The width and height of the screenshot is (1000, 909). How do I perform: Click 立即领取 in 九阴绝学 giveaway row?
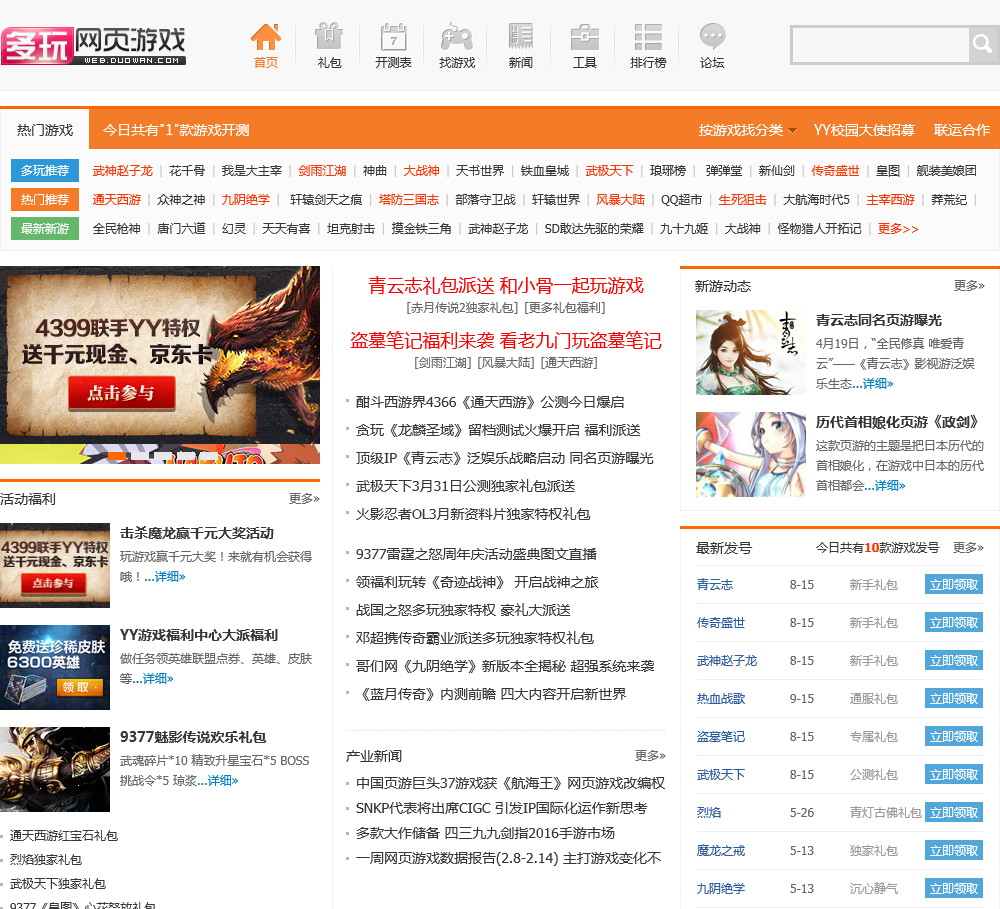(x=953, y=888)
